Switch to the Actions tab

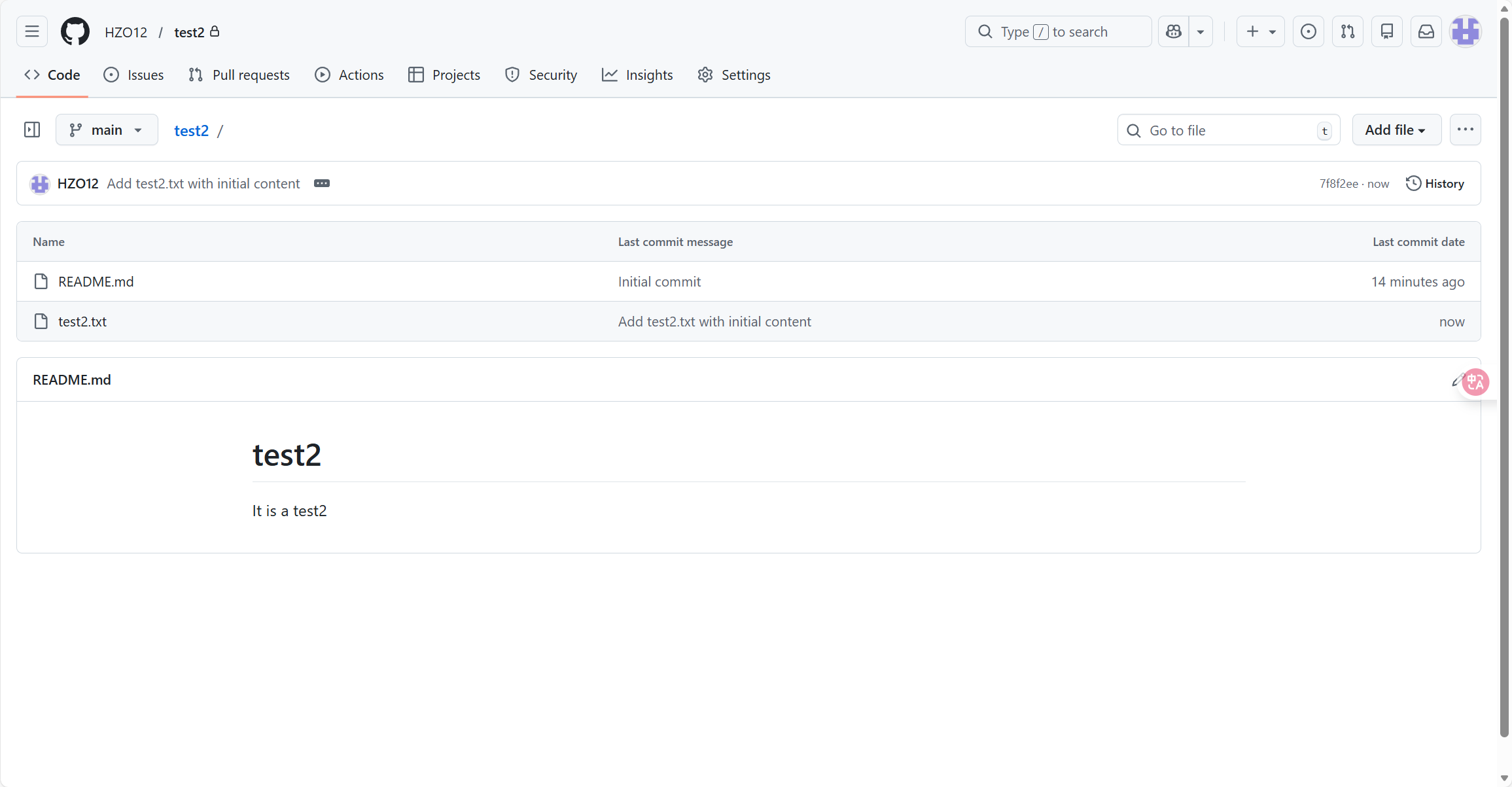(349, 75)
